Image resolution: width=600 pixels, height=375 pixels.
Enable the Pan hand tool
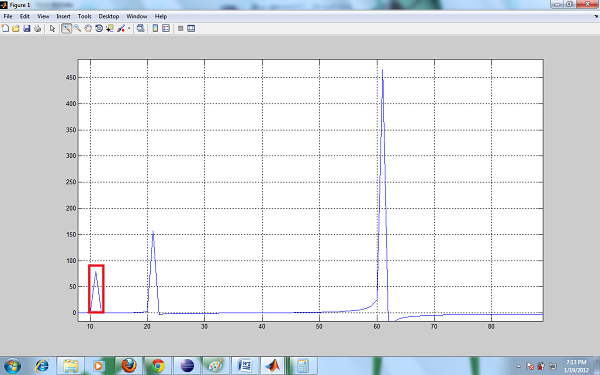88,28
